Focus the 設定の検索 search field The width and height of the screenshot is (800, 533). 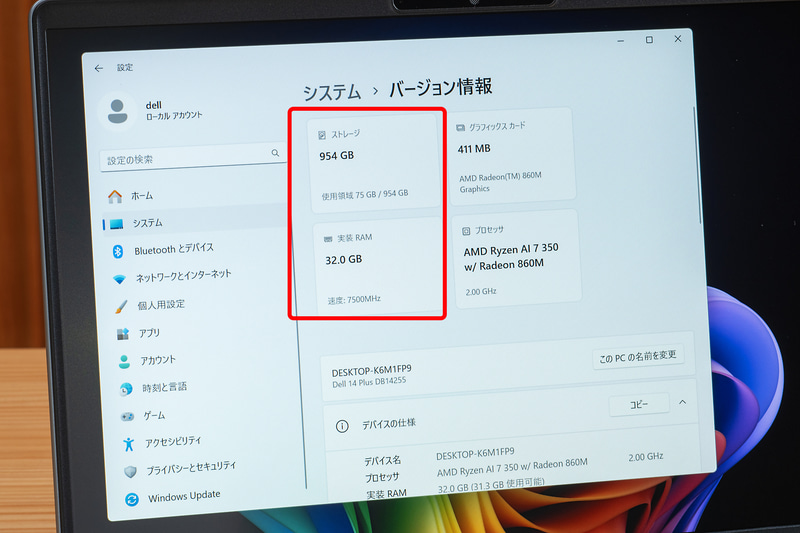(193, 156)
